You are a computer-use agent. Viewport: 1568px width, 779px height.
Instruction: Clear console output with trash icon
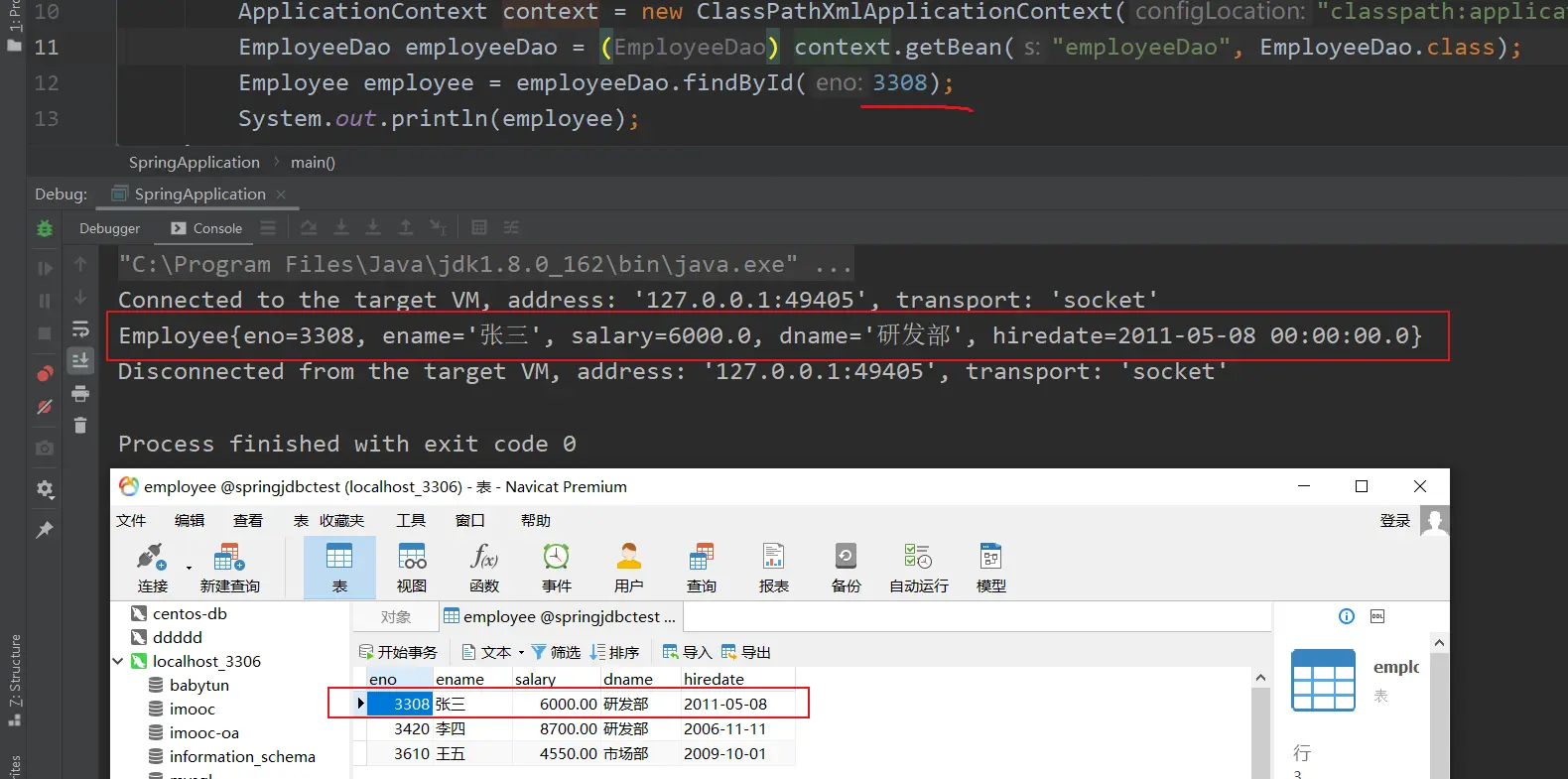pos(80,426)
